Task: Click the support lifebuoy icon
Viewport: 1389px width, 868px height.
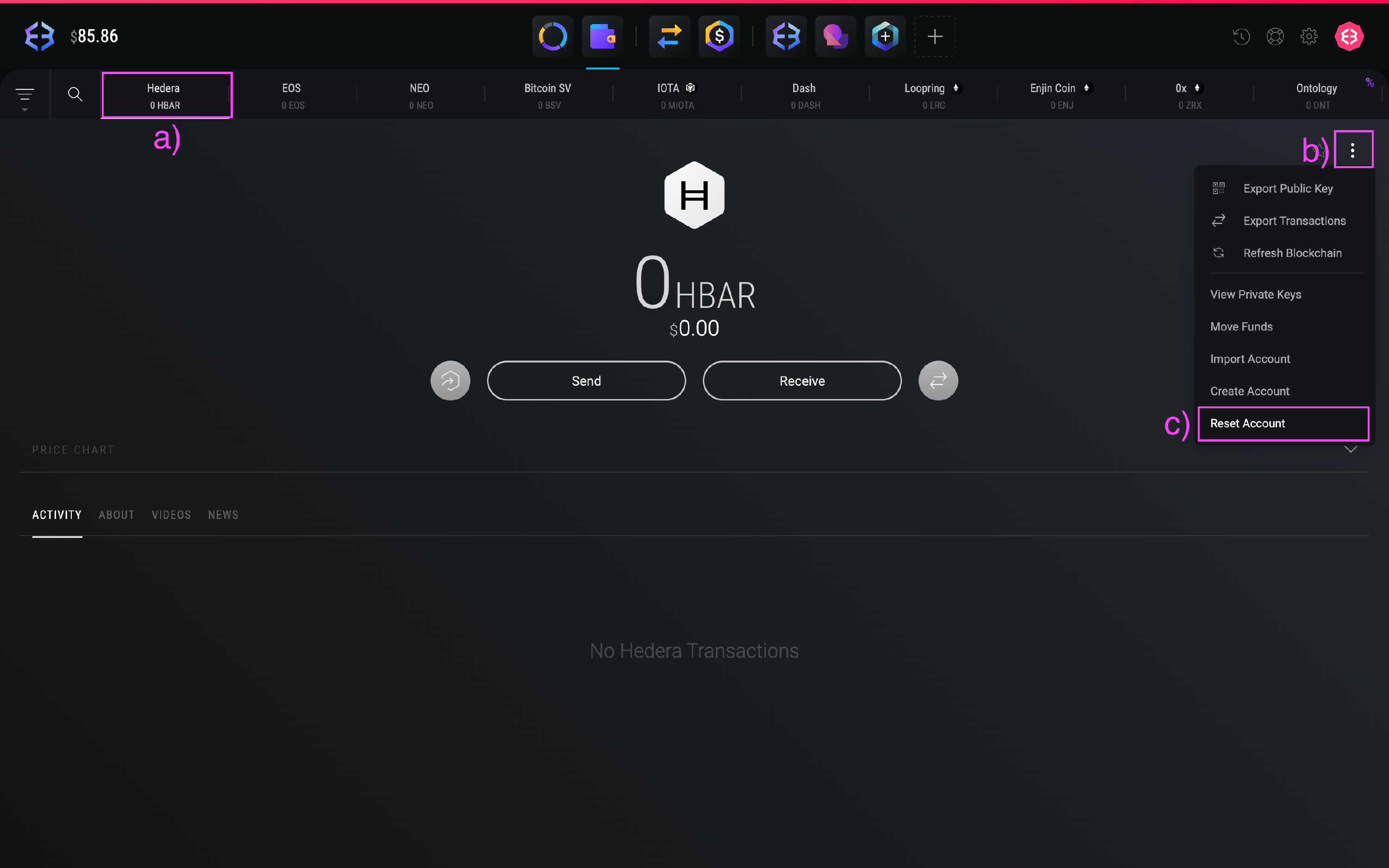Action: pos(1275,37)
